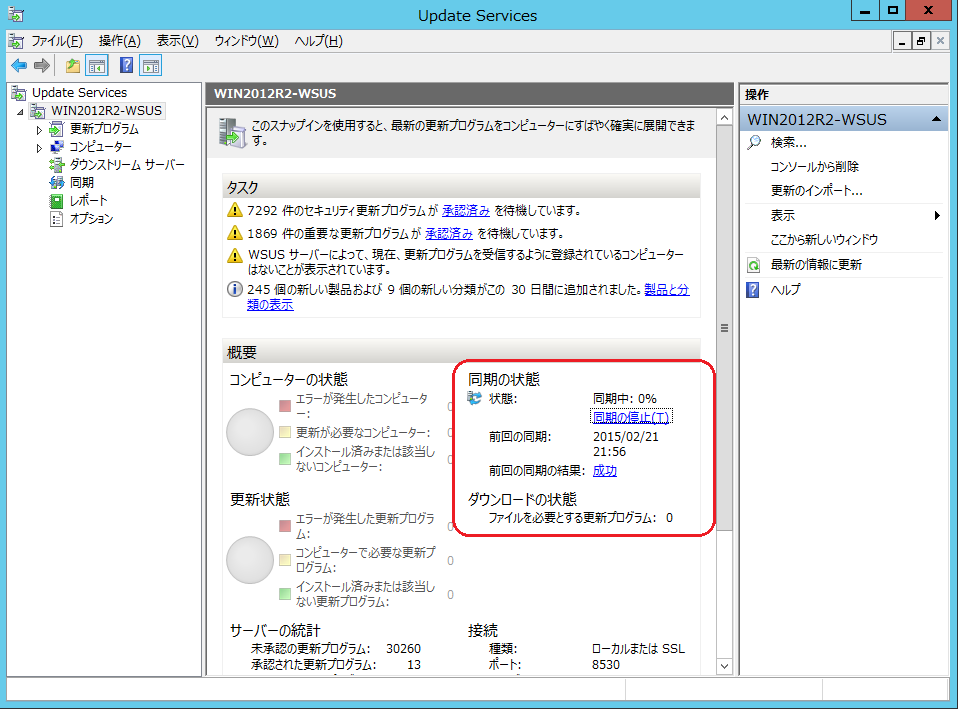The image size is (958, 710).
Task: Click 最新の情報に更新 refresh action
Action: coord(816,265)
